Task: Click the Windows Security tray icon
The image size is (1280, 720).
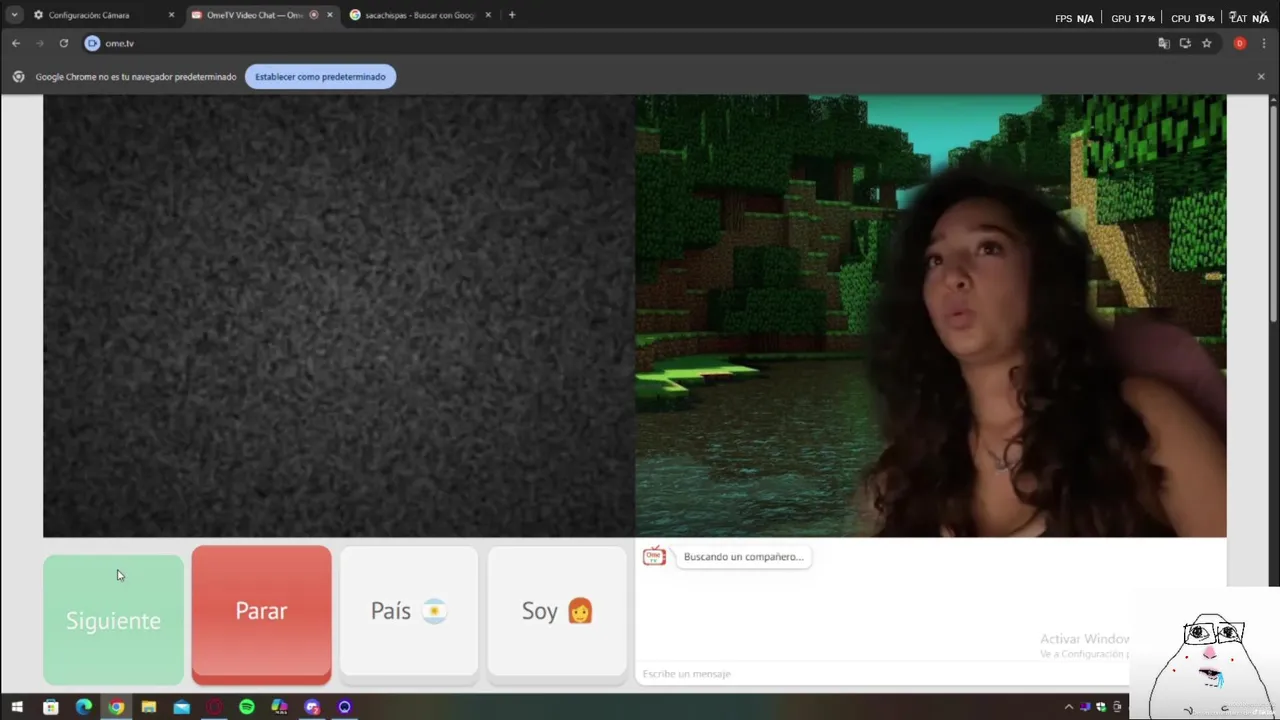Action: pyautogui.click(x=1101, y=707)
